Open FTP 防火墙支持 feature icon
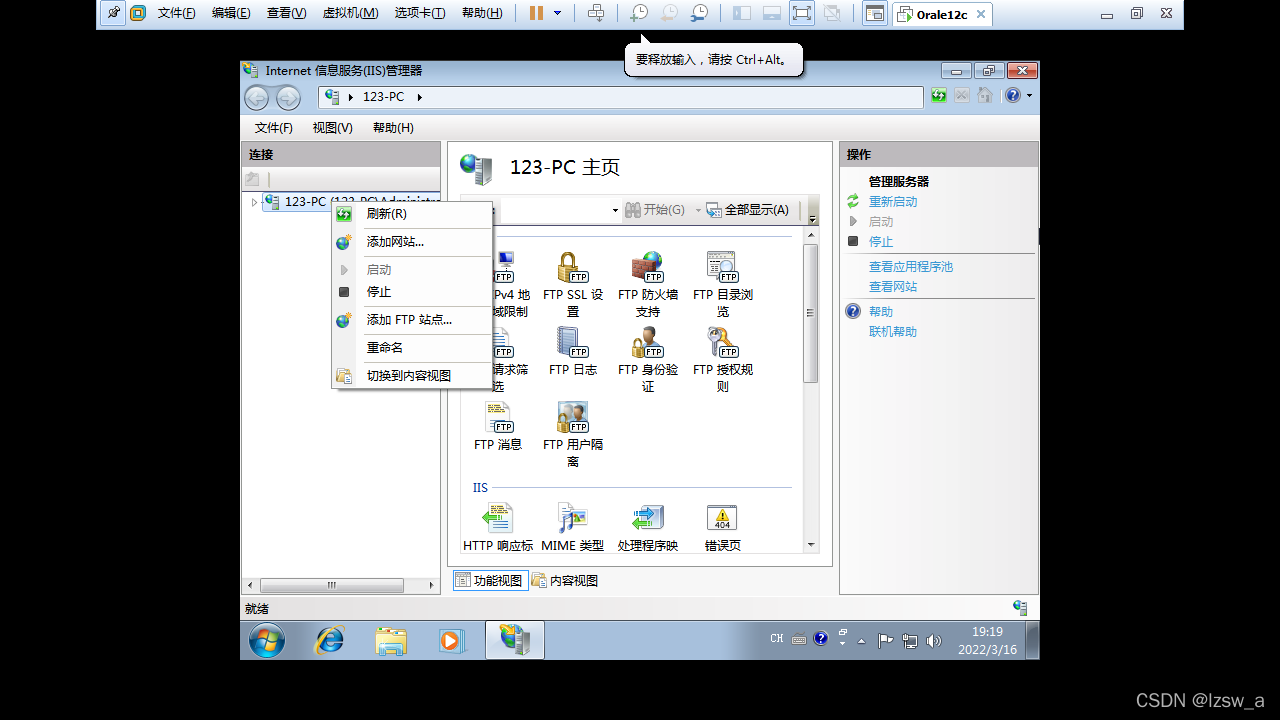 coord(648,284)
